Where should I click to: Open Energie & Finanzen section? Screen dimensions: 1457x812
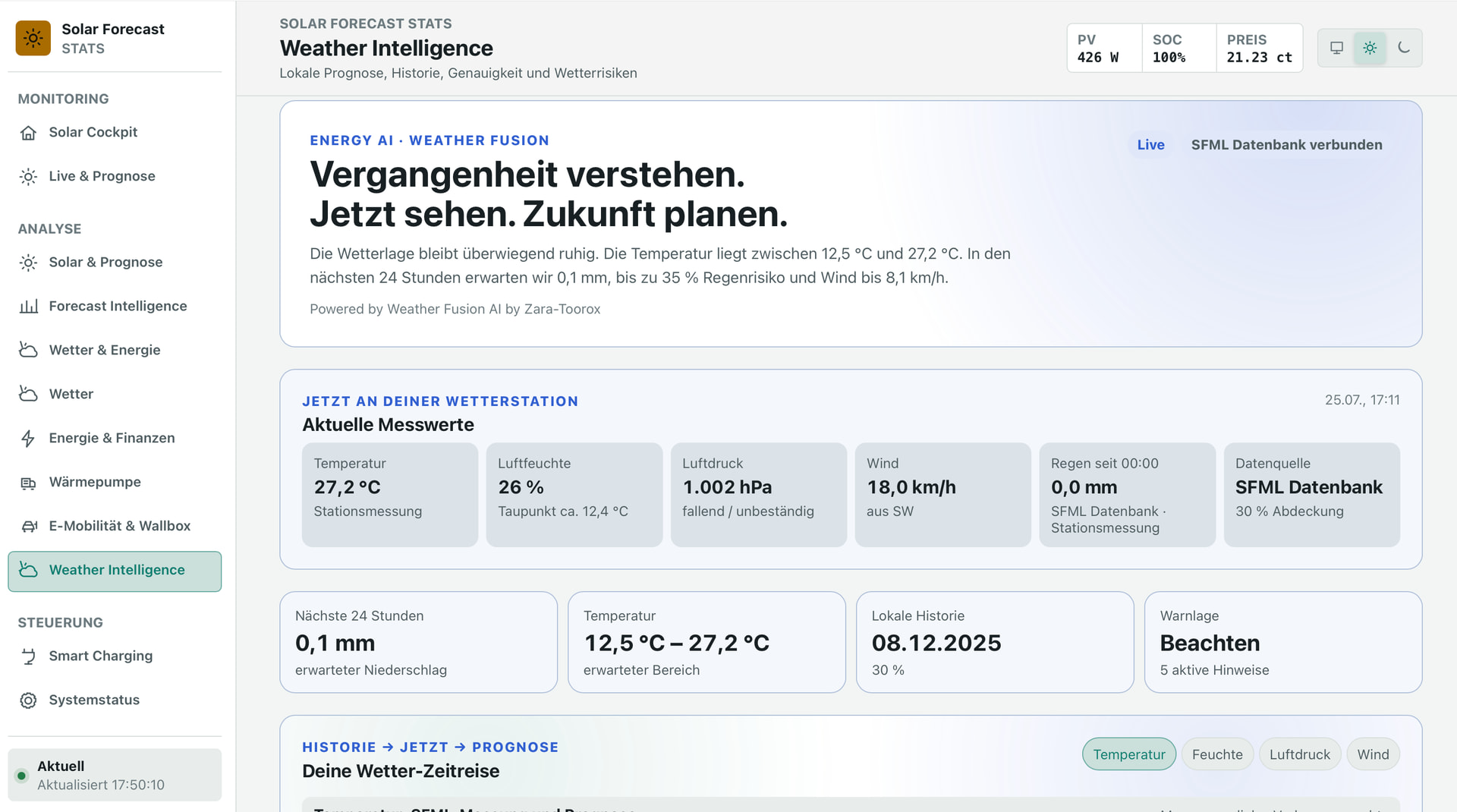[115, 439]
